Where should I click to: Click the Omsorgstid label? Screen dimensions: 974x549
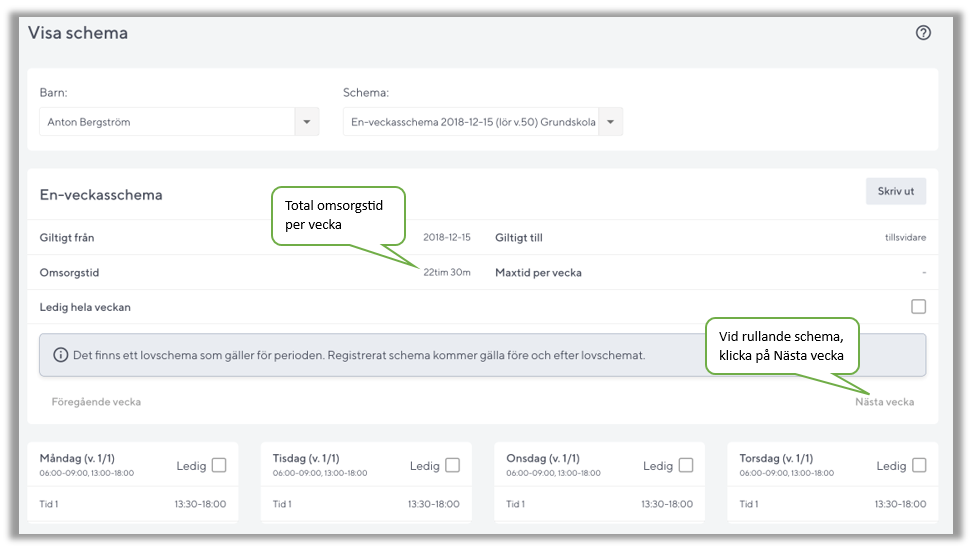pyautogui.click(x=69, y=273)
